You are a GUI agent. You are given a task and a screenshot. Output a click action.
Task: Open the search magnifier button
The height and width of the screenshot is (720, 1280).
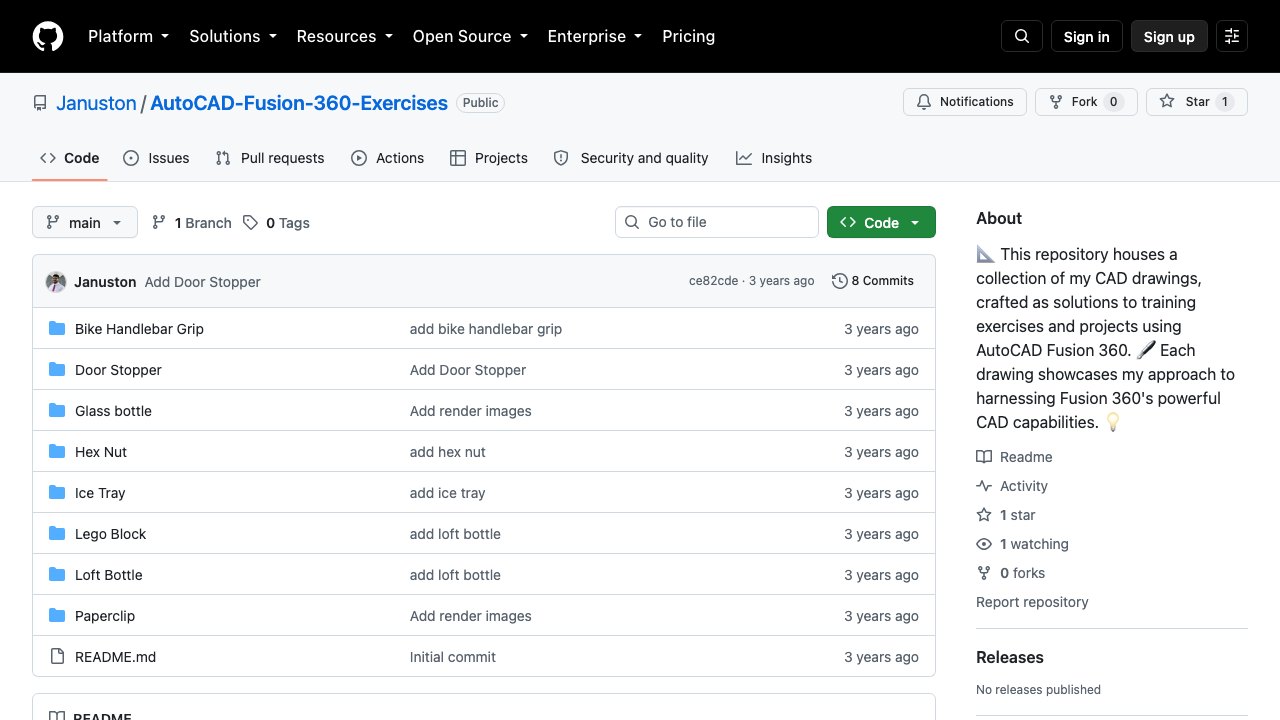tap(1022, 36)
